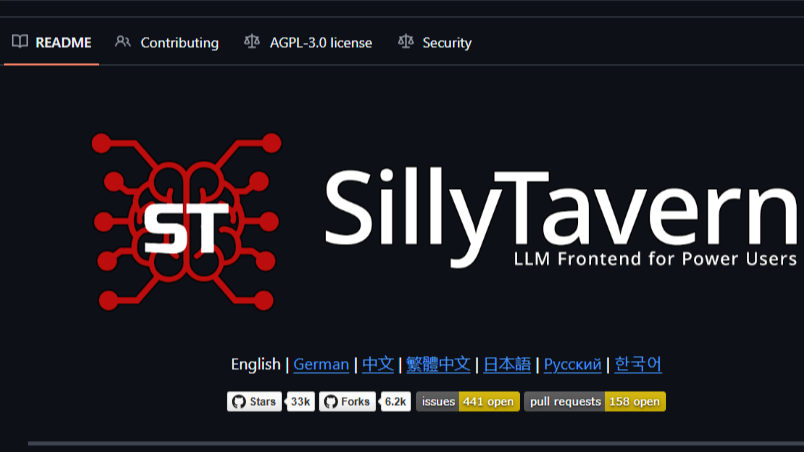Open the pull requests 158 open badge
Screen dimensions: 804x452
click(595, 402)
